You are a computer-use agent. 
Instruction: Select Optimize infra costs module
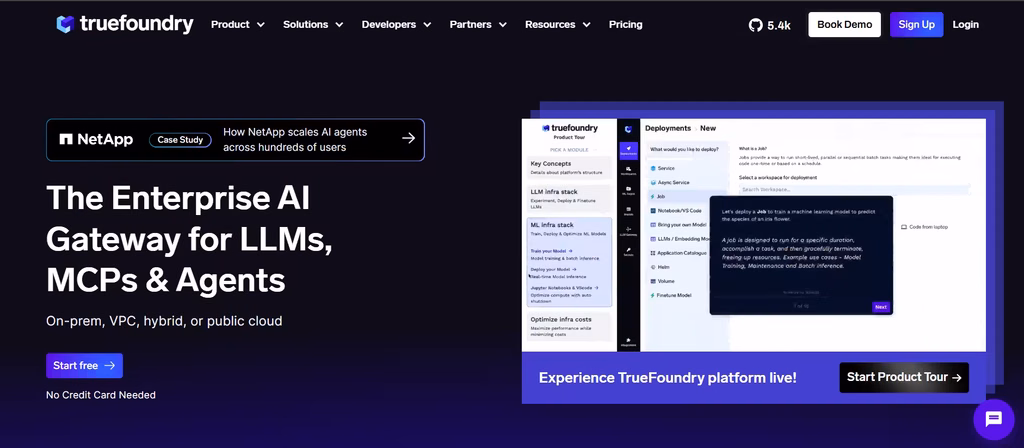[x=569, y=325]
